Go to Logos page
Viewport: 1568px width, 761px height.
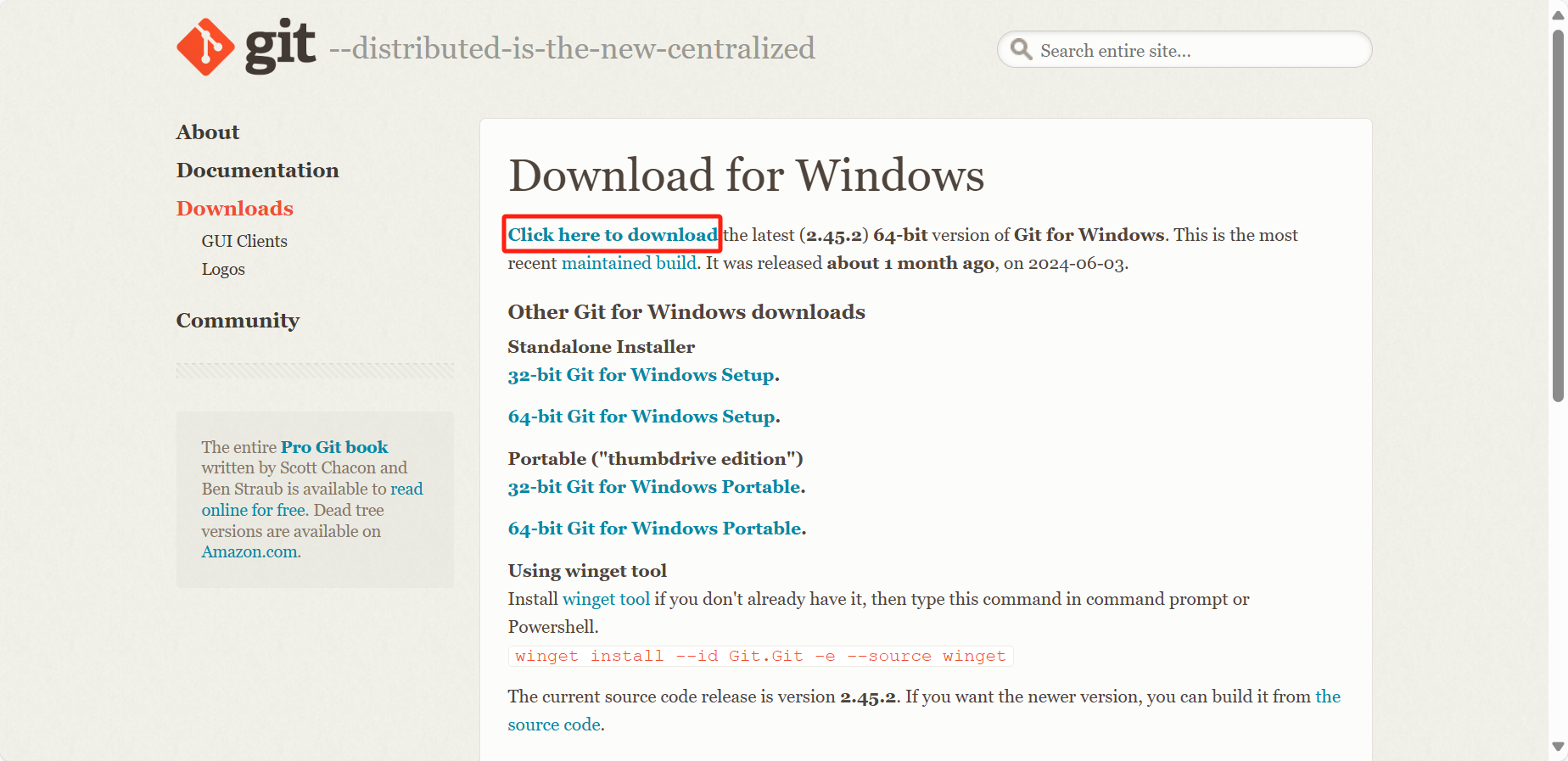pos(223,269)
